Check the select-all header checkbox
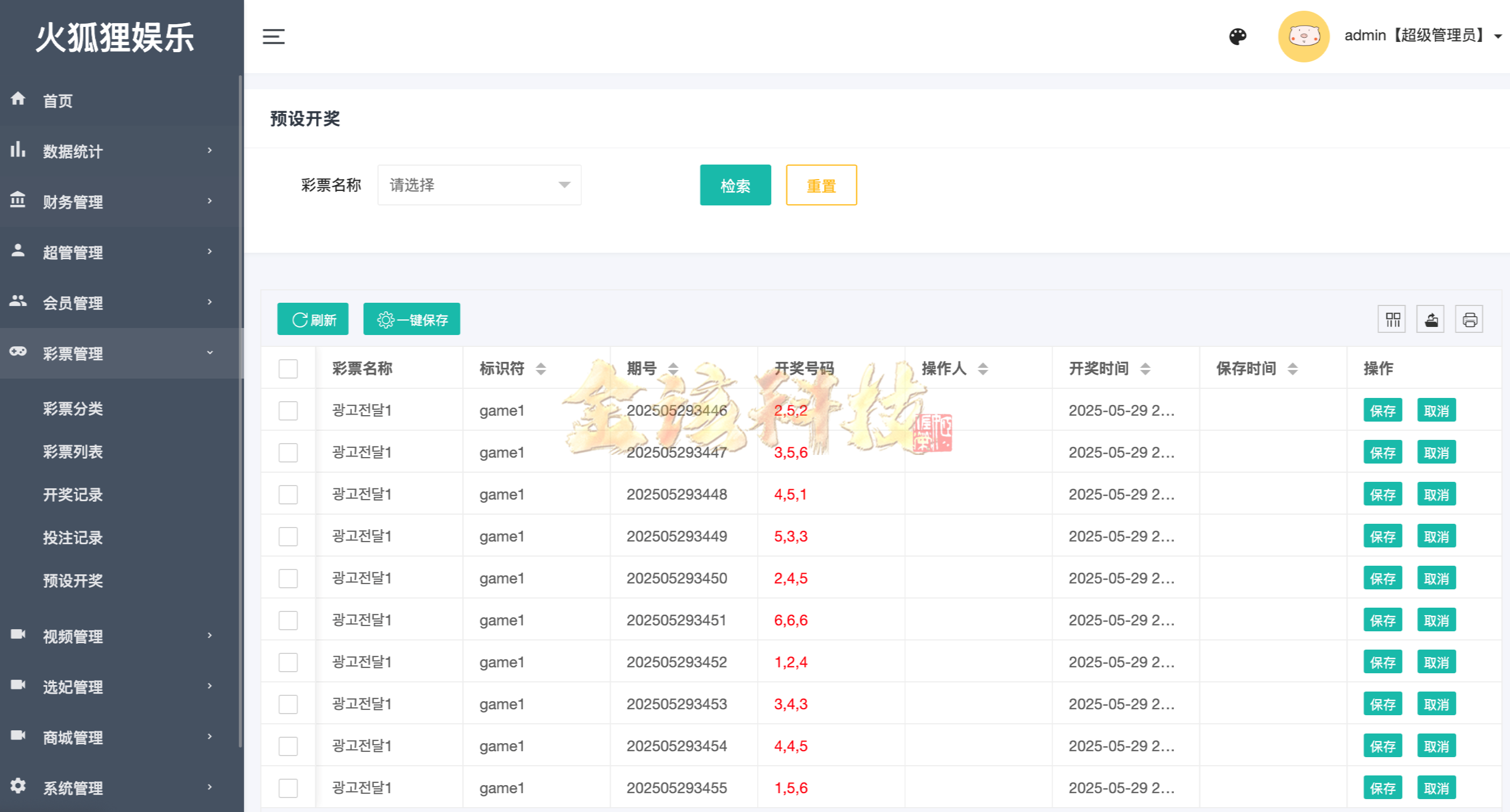Viewport: 1510px width, 812px height. pos(288,369)
